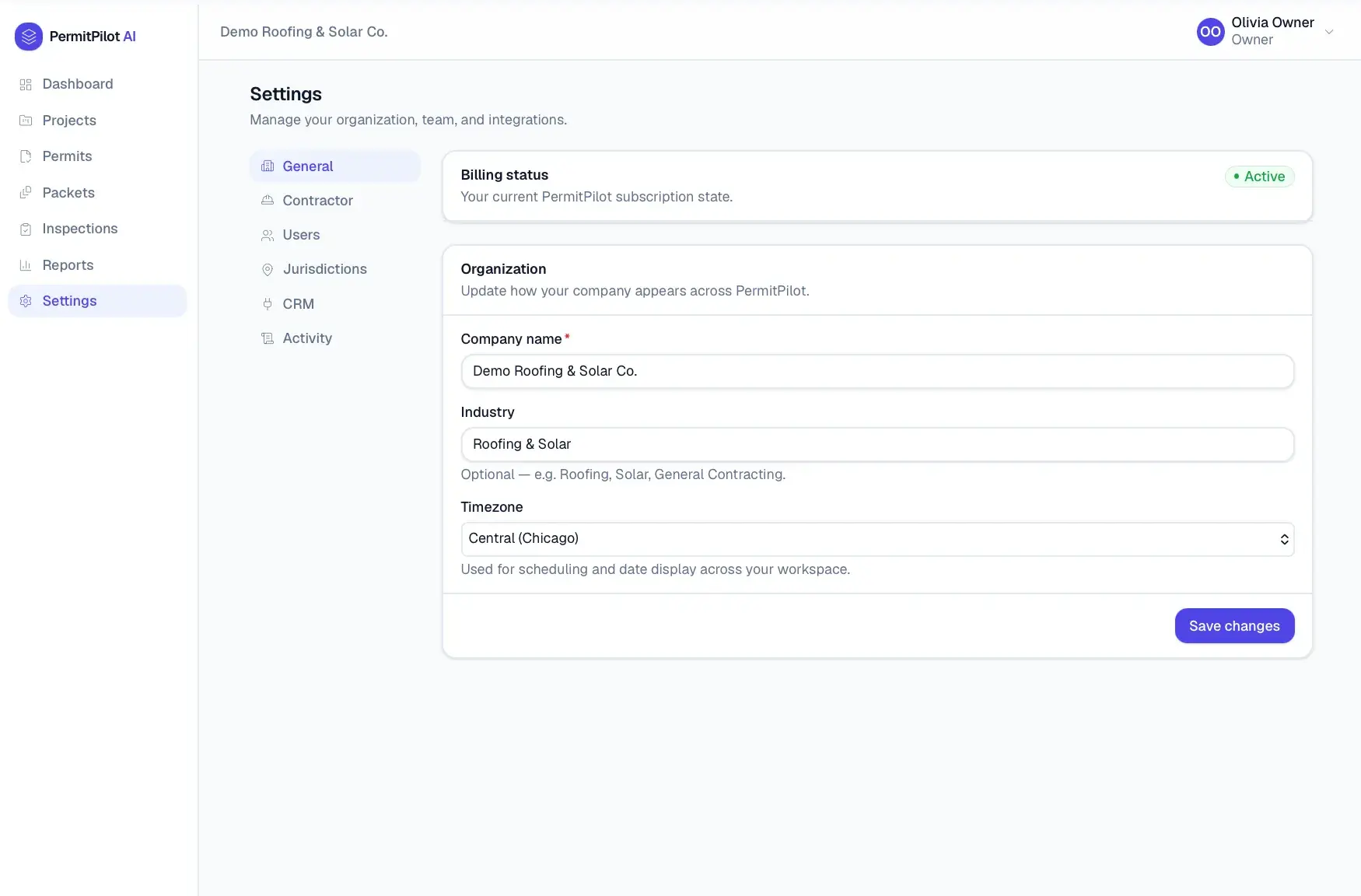This screenshot has width=1361, height=896.
Task: Click 'Your current PermitPilot subscription state.' text
Action: coord(597,197)
